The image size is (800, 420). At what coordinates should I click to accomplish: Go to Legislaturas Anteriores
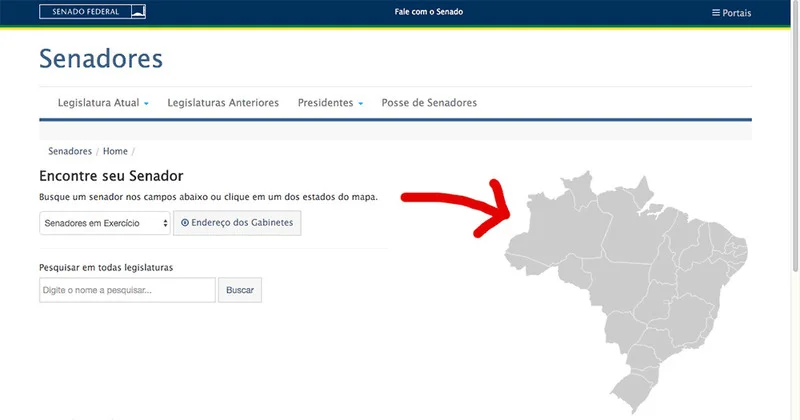(x=223, y=103)
